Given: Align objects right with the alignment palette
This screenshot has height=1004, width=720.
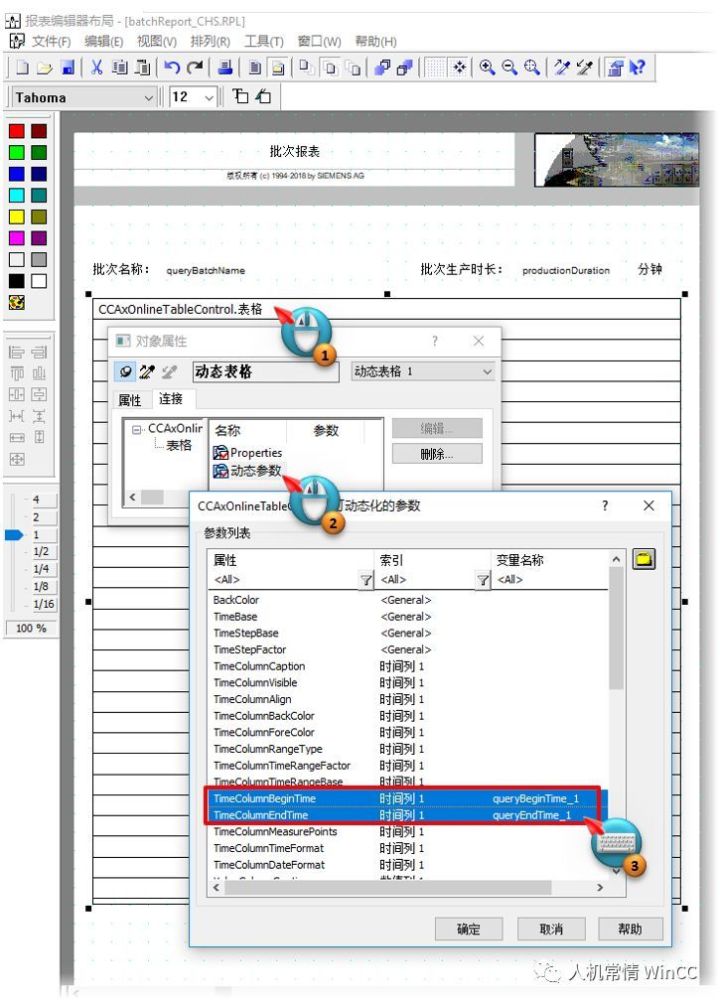Looking at the screenshot, I should pyautogui.click(x=39, y=352).
